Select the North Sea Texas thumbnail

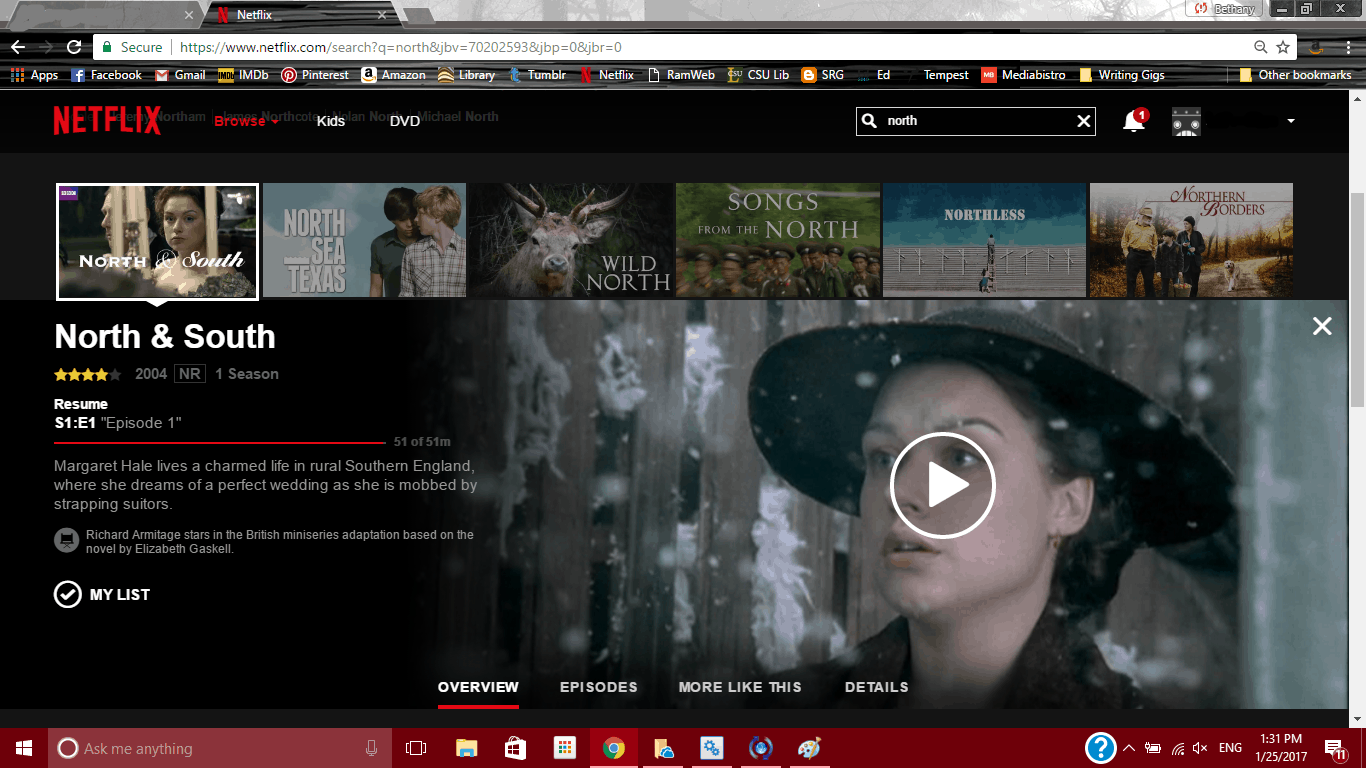365,240
